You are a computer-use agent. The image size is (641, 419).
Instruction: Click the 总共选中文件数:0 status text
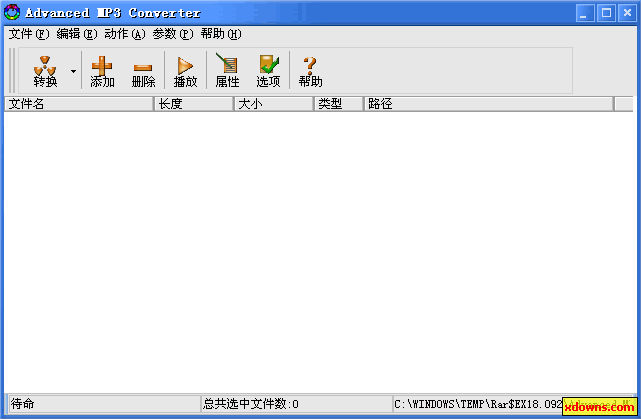pyautogui.click(x=251, y=404)
